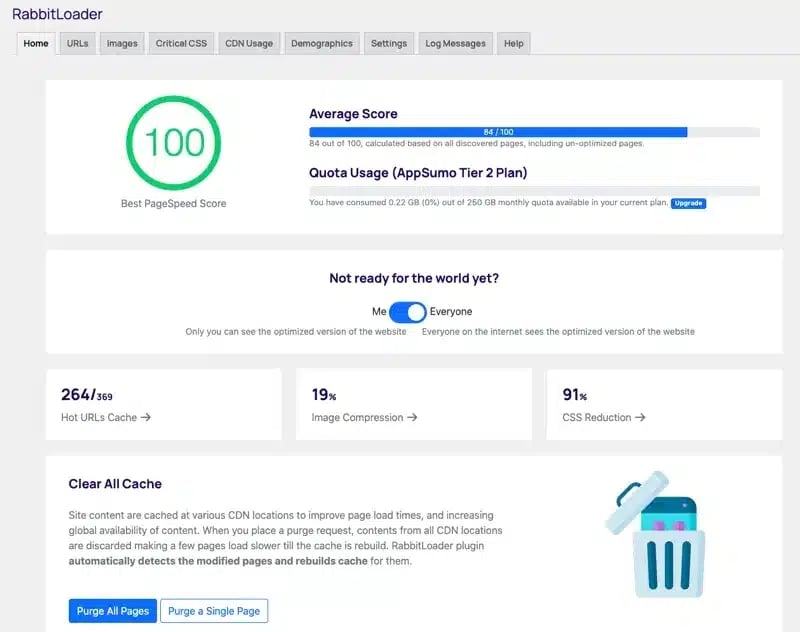Open the URLs tab
Image resolution: width=800 pixels, height=632 pixels.
tap(77, 44)
